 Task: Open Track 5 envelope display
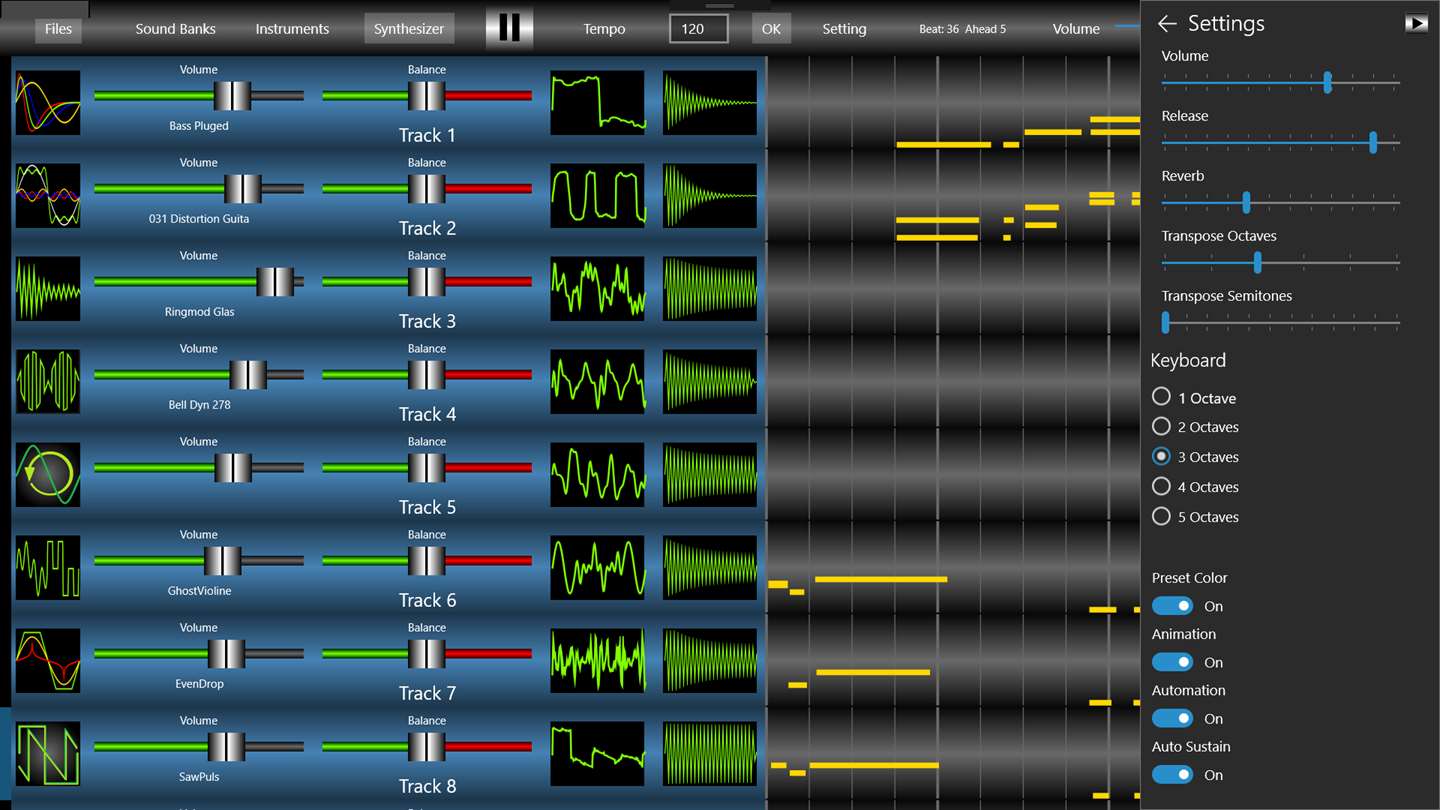710,474
